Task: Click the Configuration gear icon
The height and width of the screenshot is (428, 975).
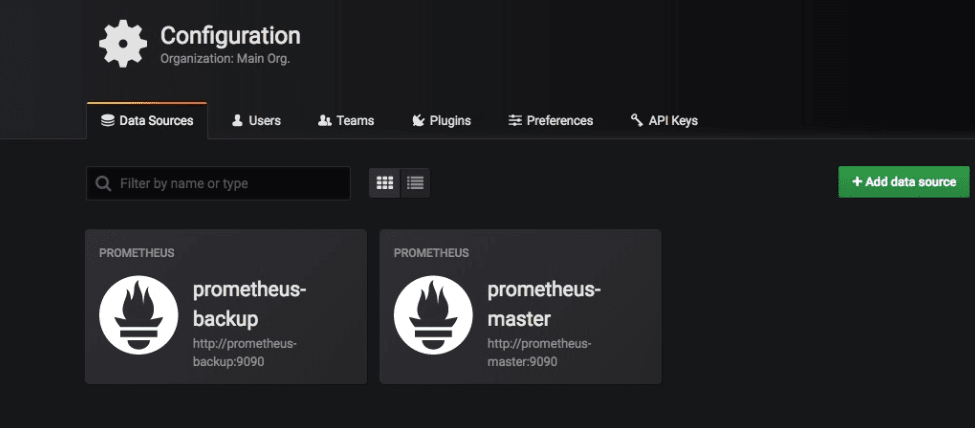Action: click(x=123, y=43)
